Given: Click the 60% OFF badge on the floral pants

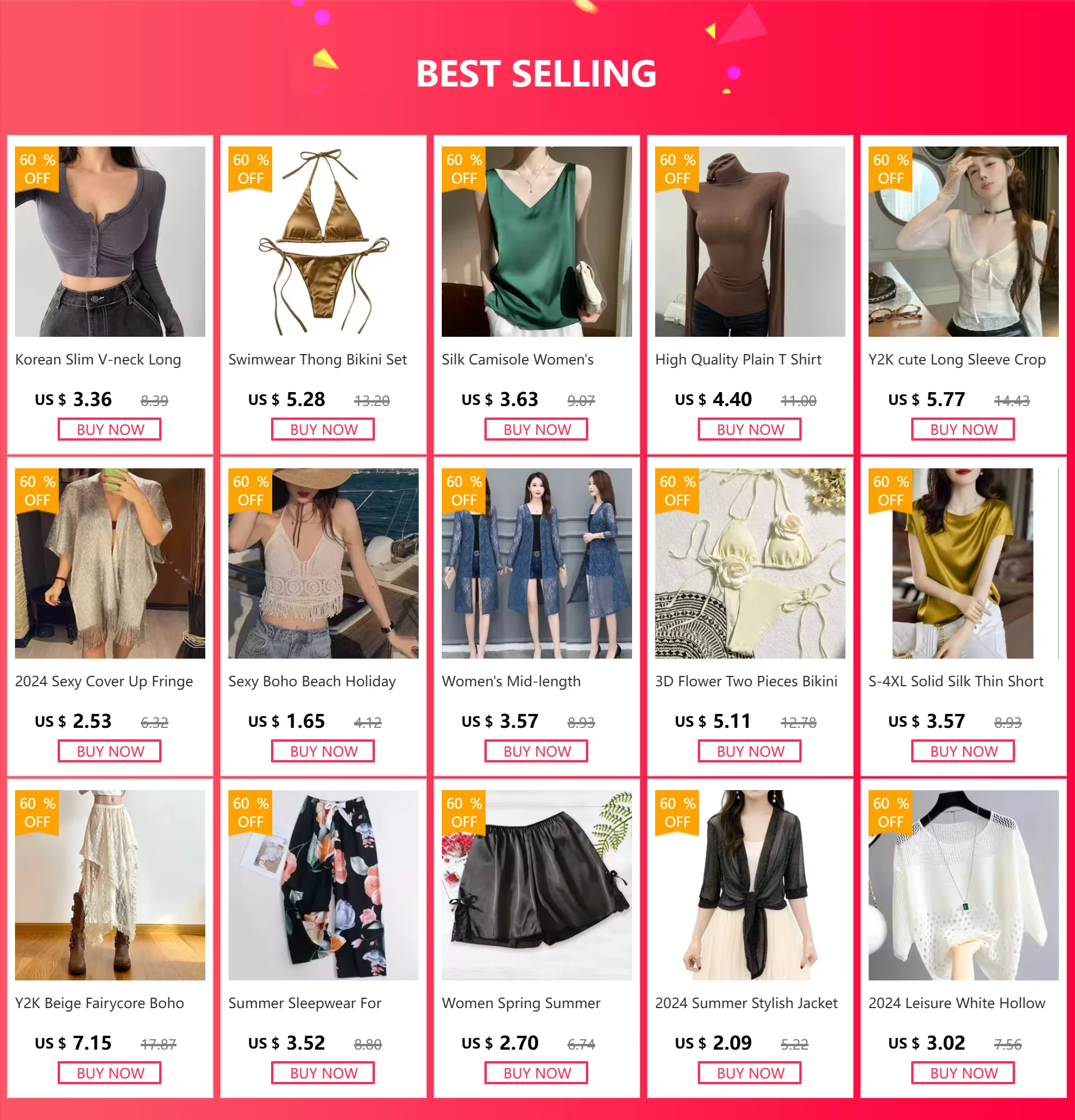Looking at the screenshot, I should [250, 813].
